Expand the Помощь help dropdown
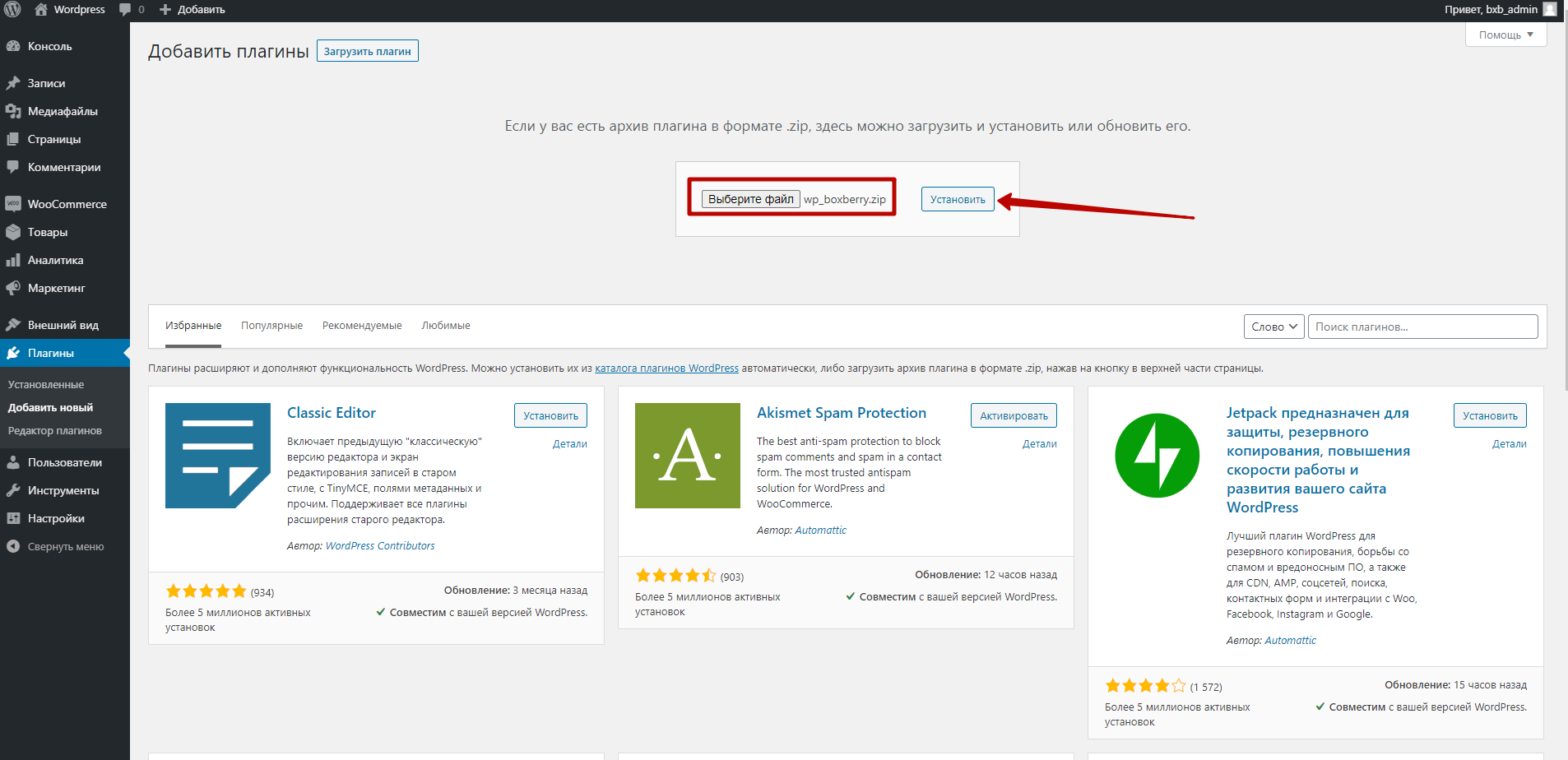This screenshot has width=1568, height=760. click(1506, 35)
